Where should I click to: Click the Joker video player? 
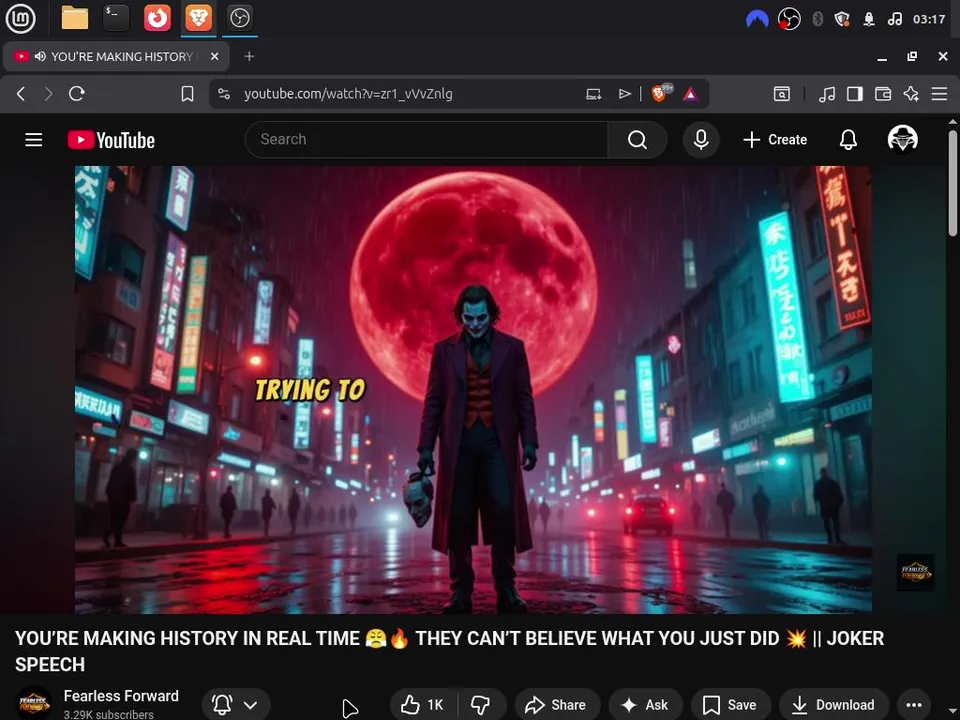pyautogui.click(x=473, y=389)
